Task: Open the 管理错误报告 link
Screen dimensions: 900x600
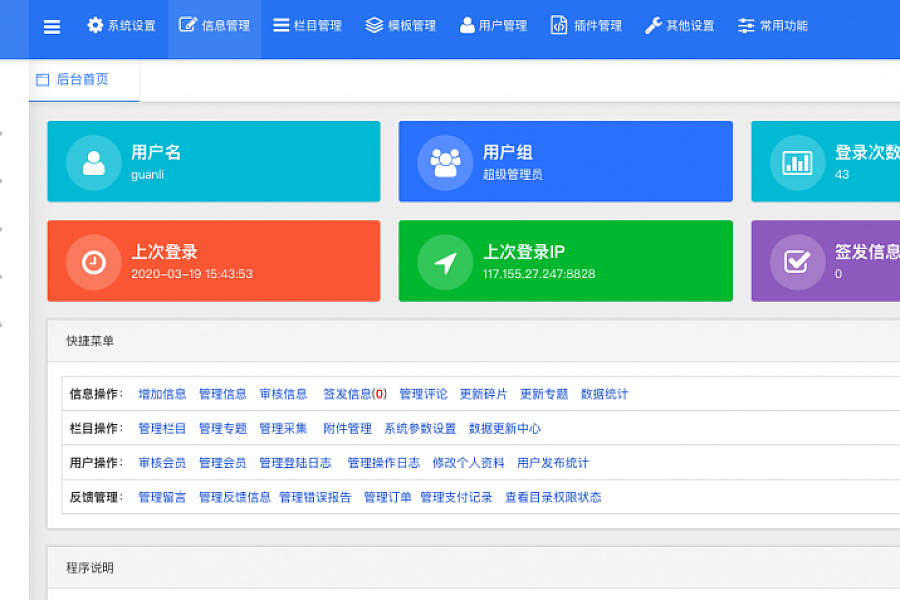Action: tap(315, 497)
